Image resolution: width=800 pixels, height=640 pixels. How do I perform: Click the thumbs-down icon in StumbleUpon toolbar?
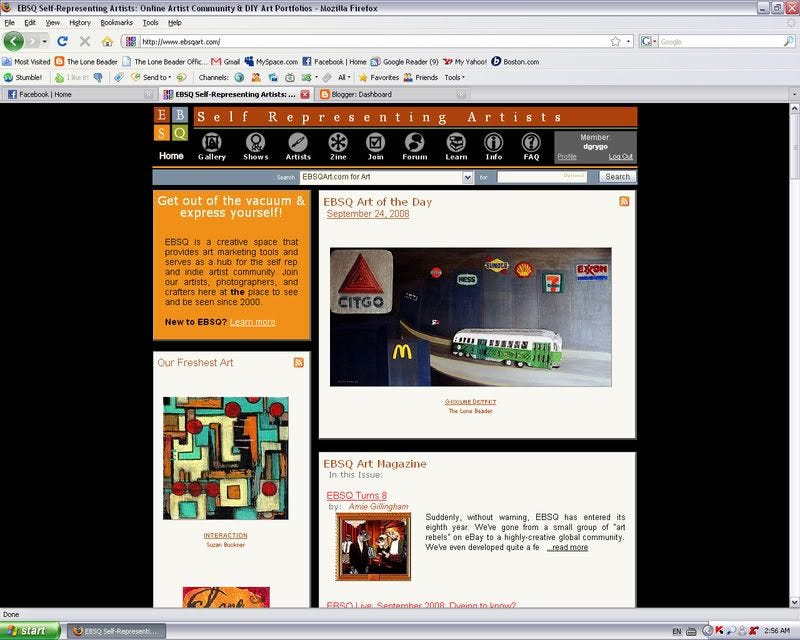point(98,78)
